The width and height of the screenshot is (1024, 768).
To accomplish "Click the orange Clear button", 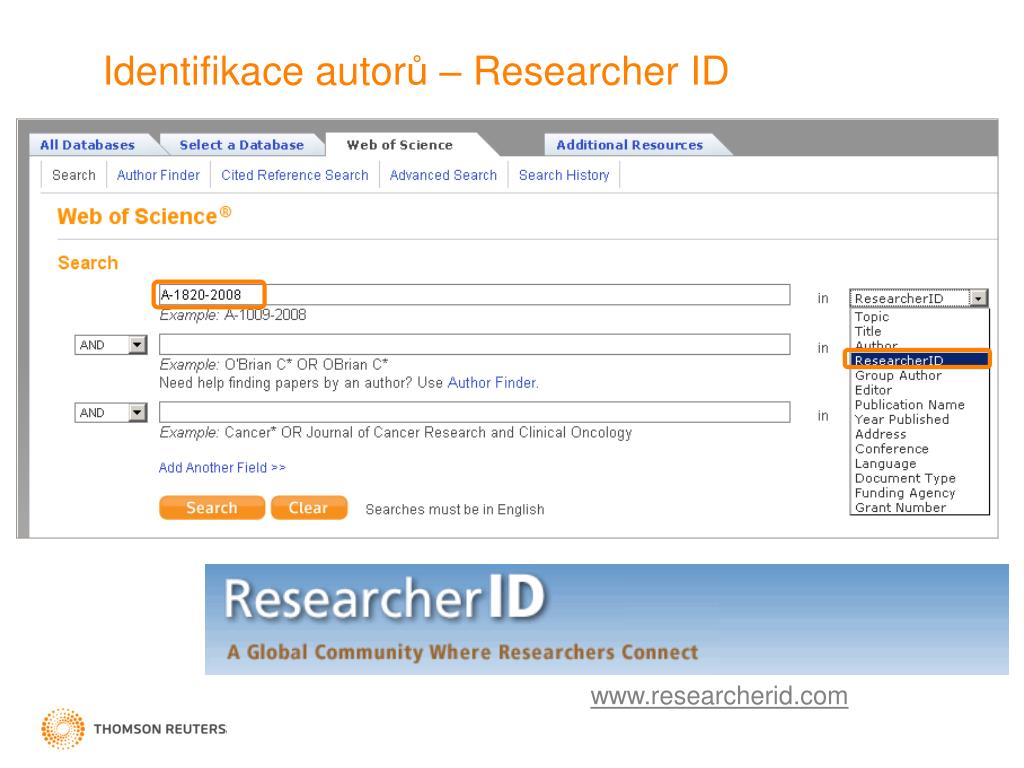I will pyautogui.click(x=308, y=507).
